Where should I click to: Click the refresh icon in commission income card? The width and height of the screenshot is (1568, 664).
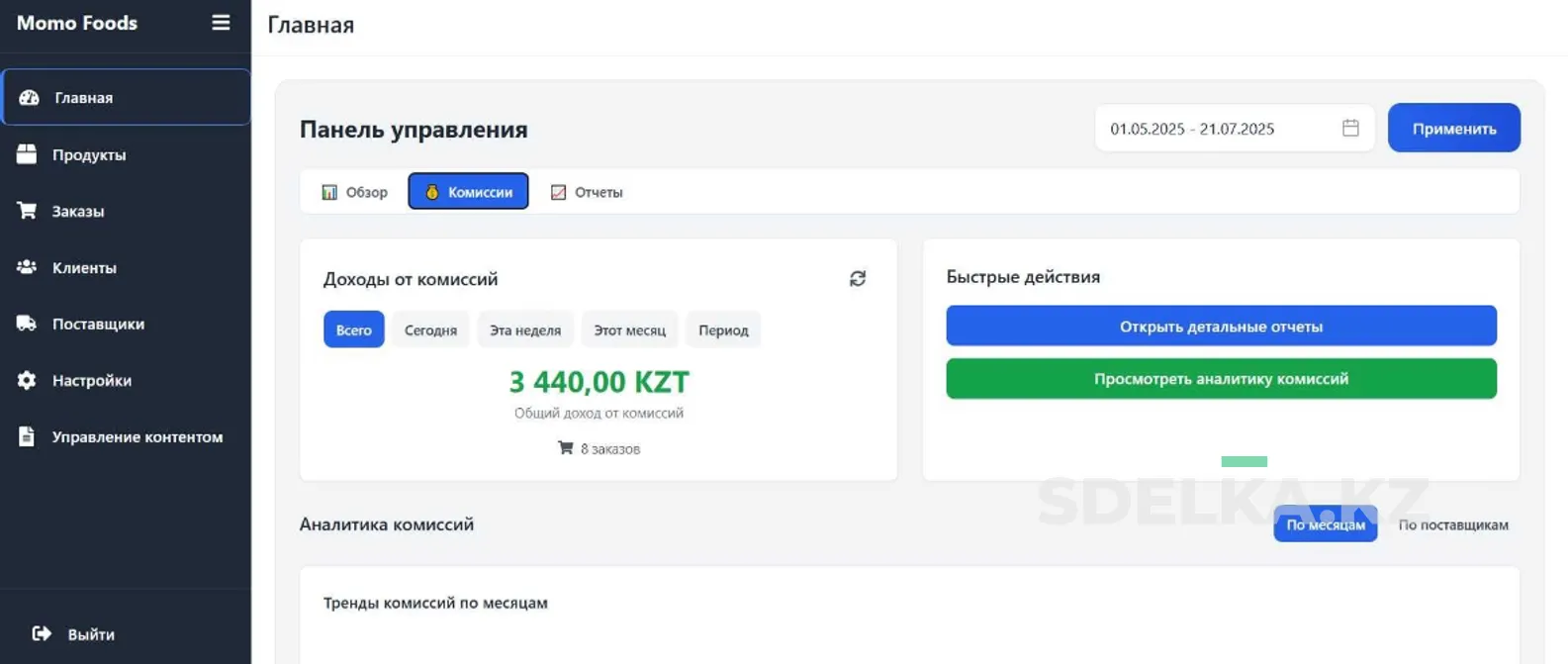858,279
